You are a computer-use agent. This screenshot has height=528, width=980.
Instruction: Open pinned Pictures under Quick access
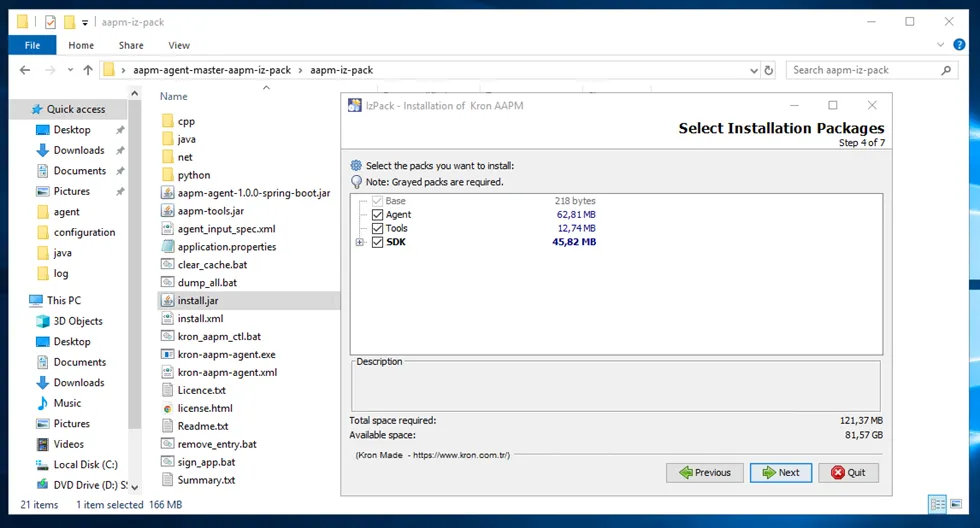point(71,191)
